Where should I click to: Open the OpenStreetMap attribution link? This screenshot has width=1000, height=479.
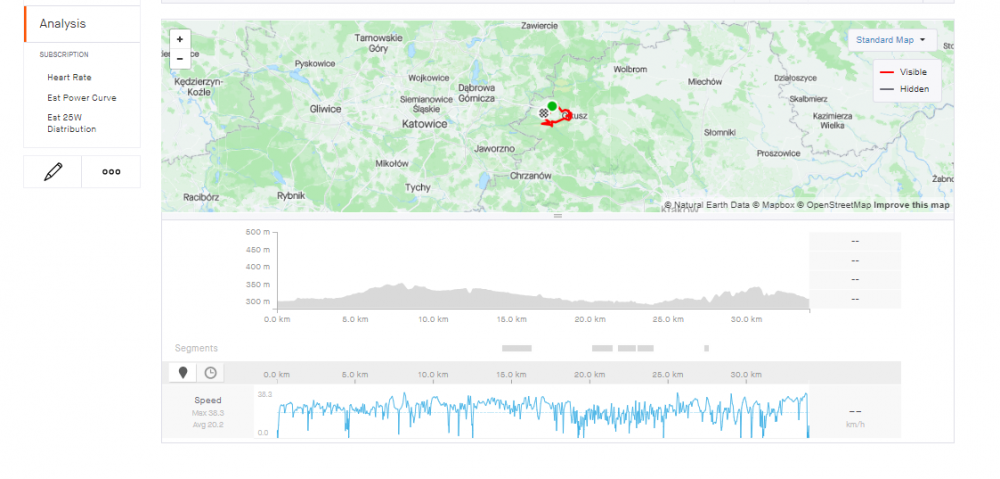[x=838, y=205]
